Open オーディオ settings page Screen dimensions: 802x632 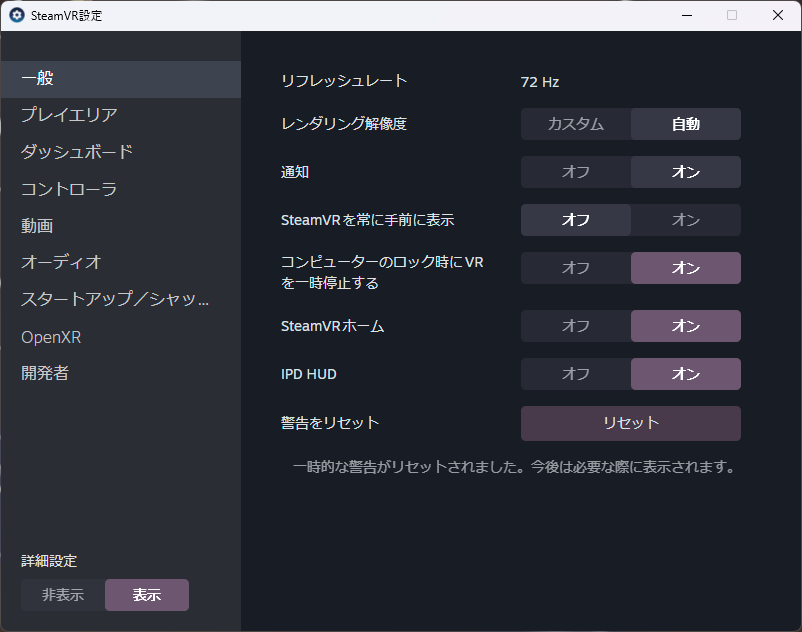point(121,262)
